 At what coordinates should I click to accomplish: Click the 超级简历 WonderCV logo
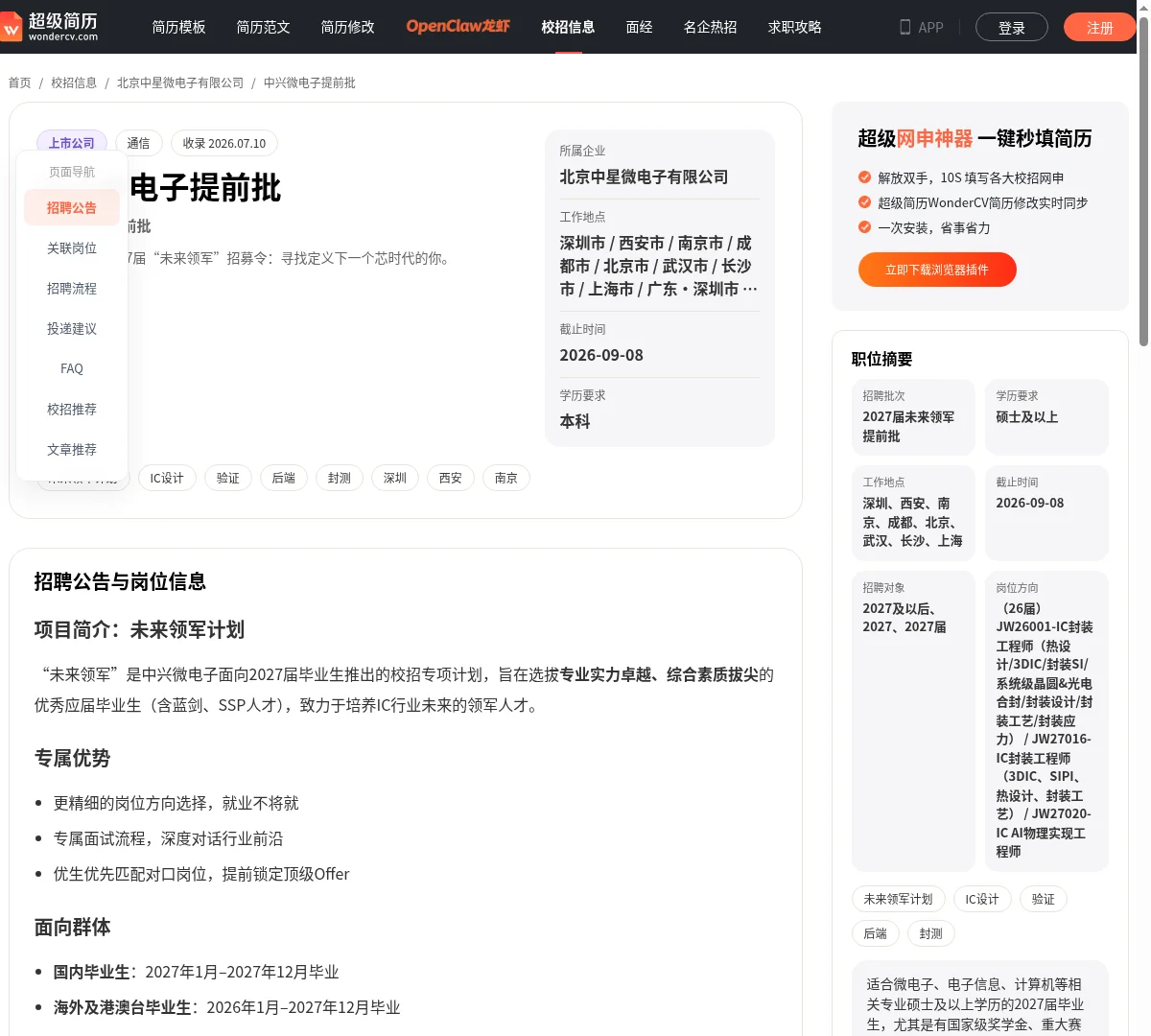point(50,26)
